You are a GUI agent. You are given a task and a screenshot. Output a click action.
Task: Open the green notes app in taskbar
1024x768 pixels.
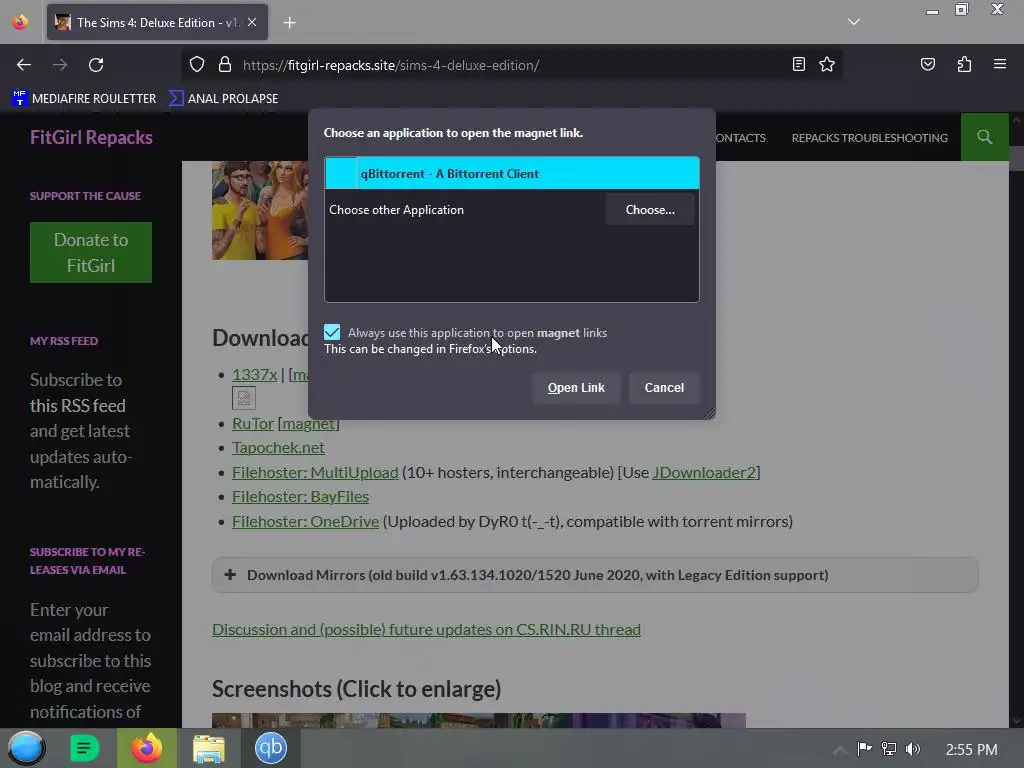[84, 748]
